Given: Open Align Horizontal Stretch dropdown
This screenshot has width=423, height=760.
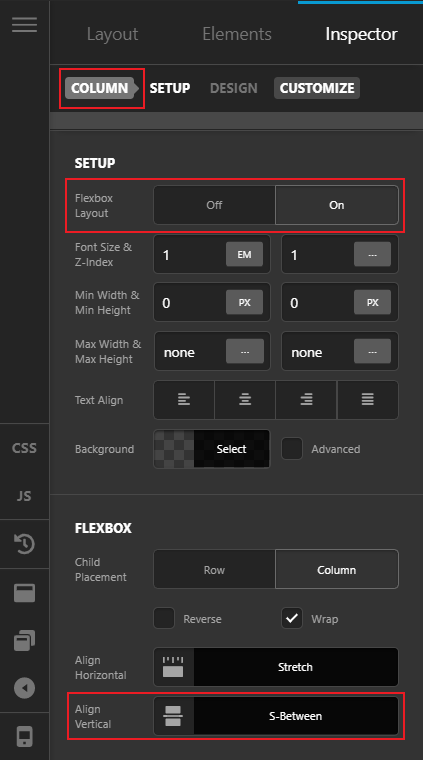Looking at the screenshot, I should (x=276, y=667).
